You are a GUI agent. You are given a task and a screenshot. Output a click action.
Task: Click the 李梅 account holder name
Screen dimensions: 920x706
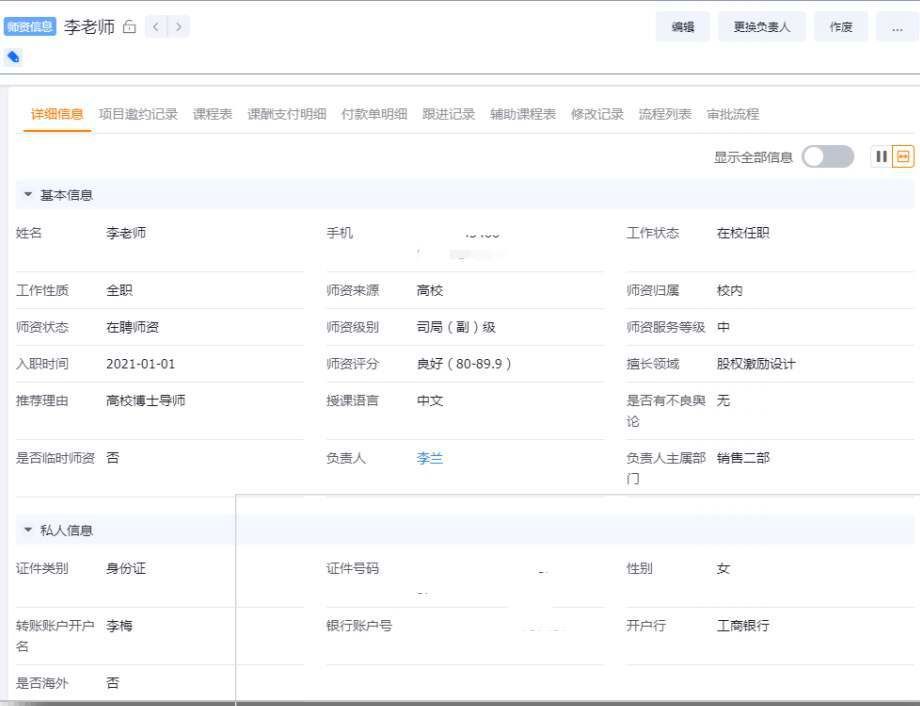coord(119,626)
